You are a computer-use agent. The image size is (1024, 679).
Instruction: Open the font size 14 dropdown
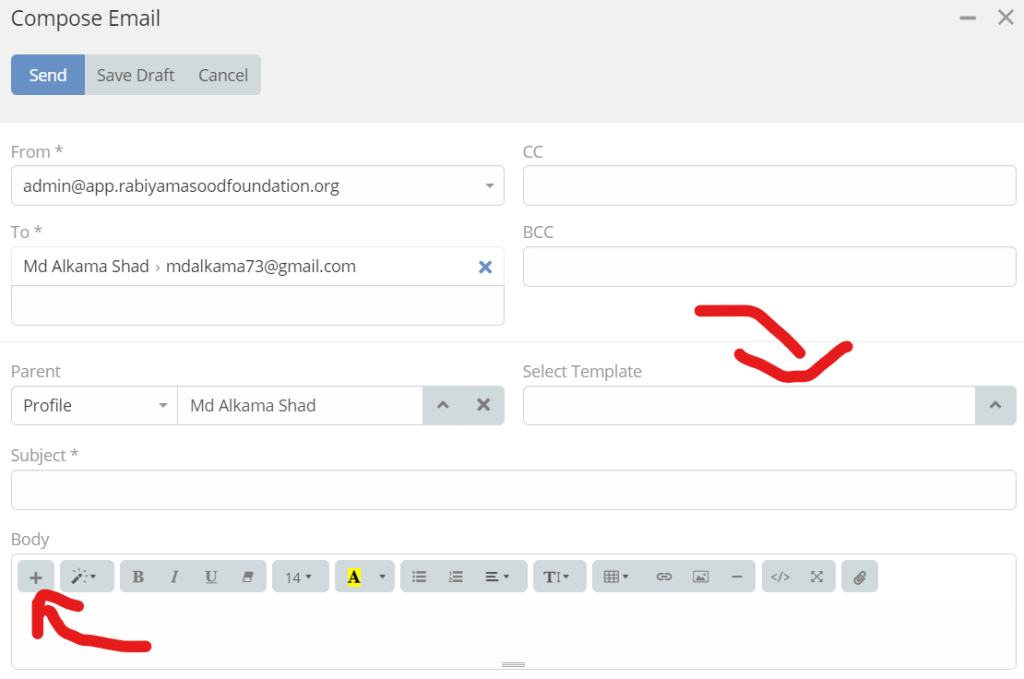[300, 576]
